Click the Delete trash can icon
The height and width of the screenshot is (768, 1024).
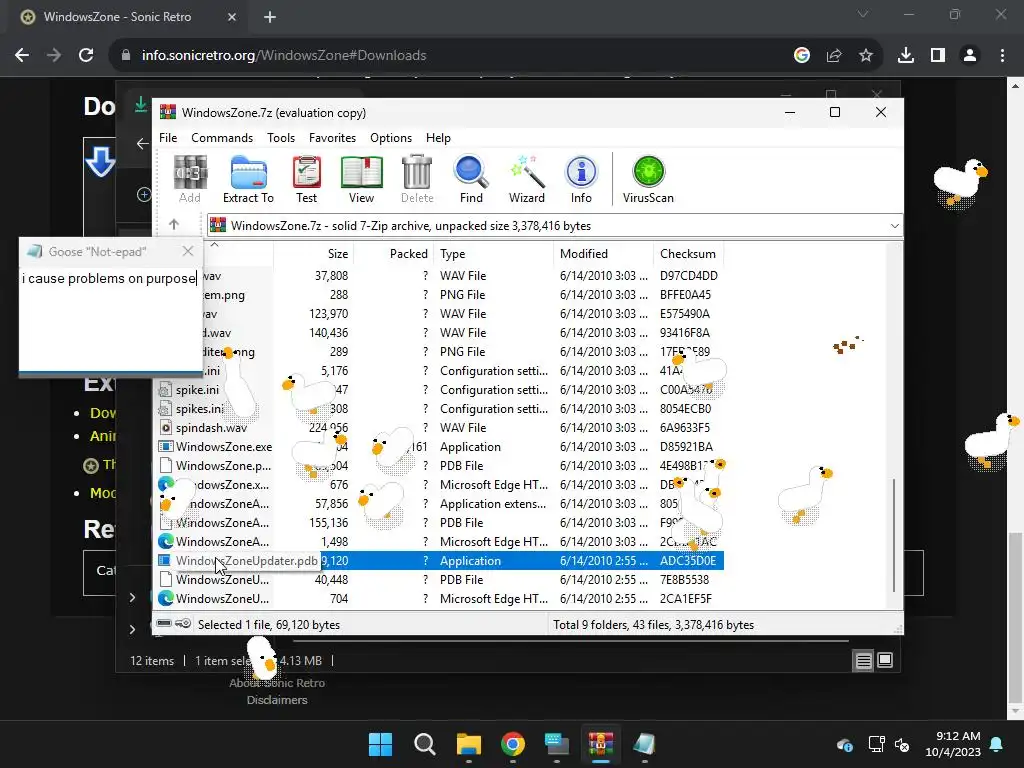(x=417, y=180)
